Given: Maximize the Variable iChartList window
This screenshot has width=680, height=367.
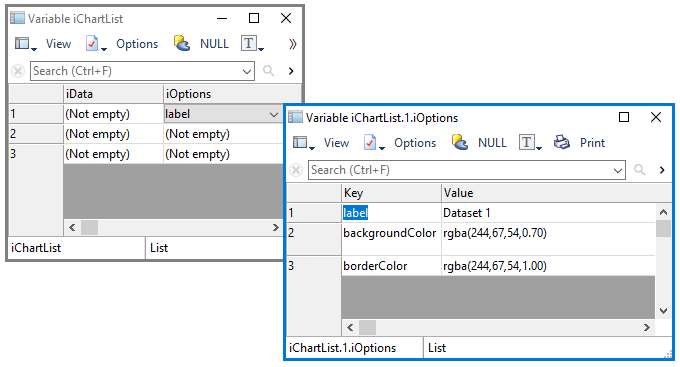Looking at the screenshot, I should (x=254, y=18).
